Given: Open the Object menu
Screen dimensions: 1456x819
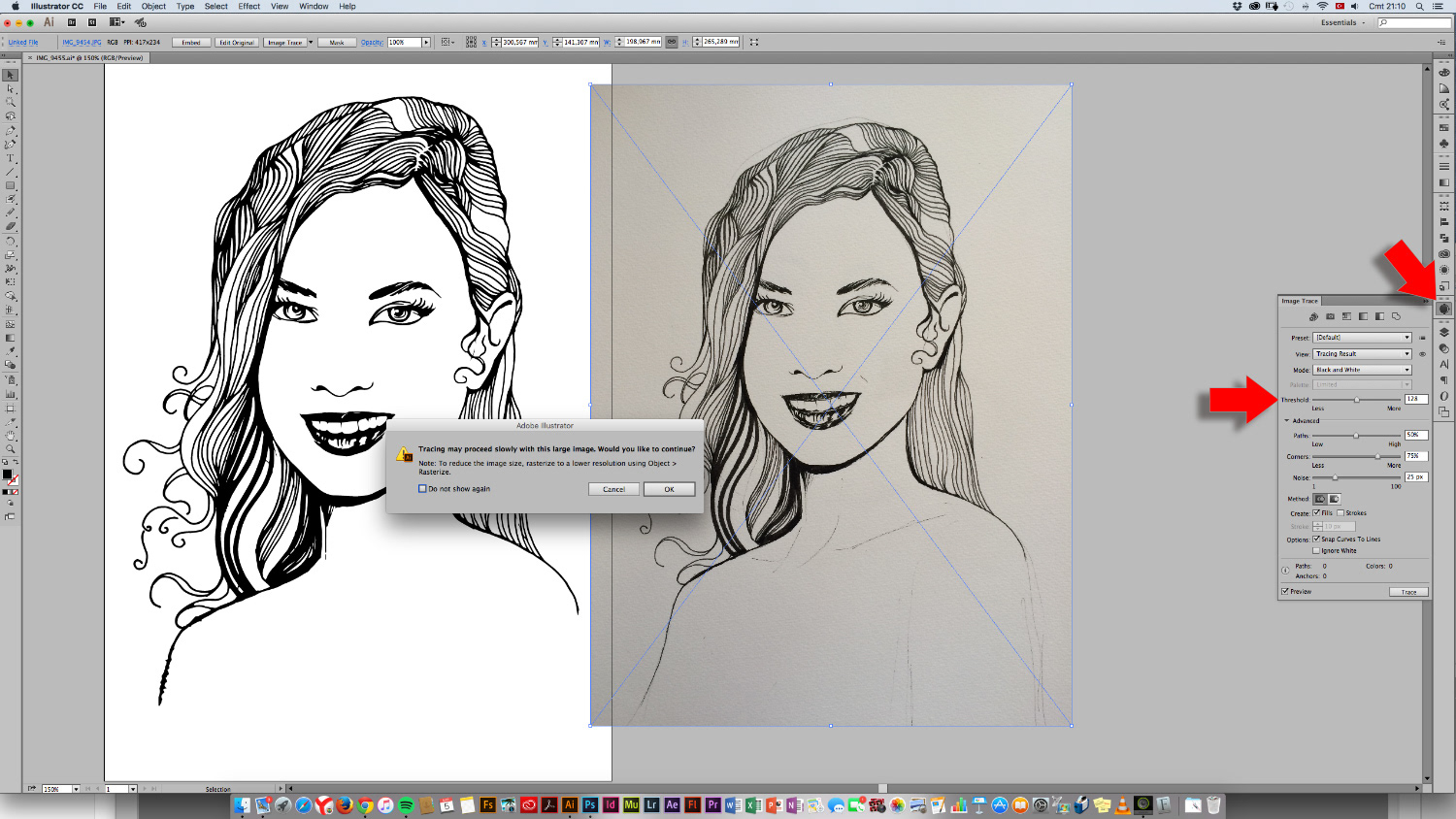Looking at the screenshot, I should (x=153, y=6).
